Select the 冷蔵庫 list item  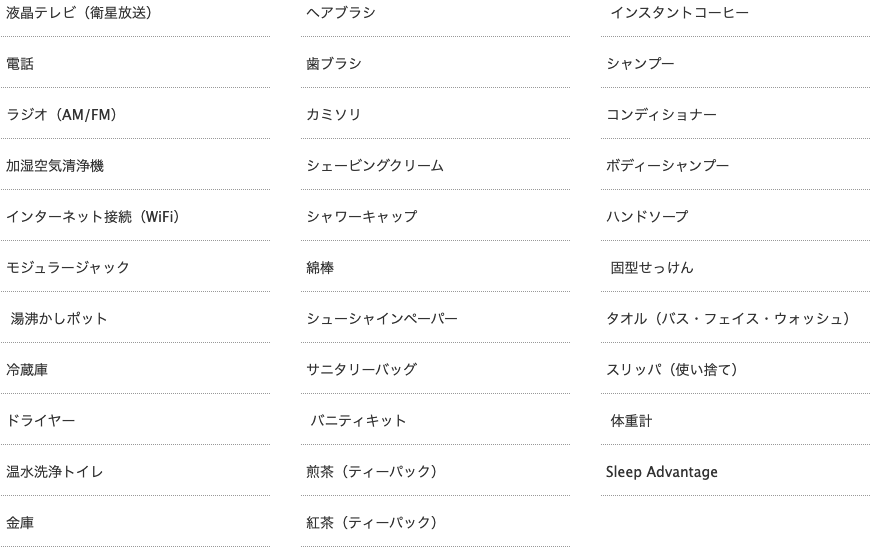point(27,370)
